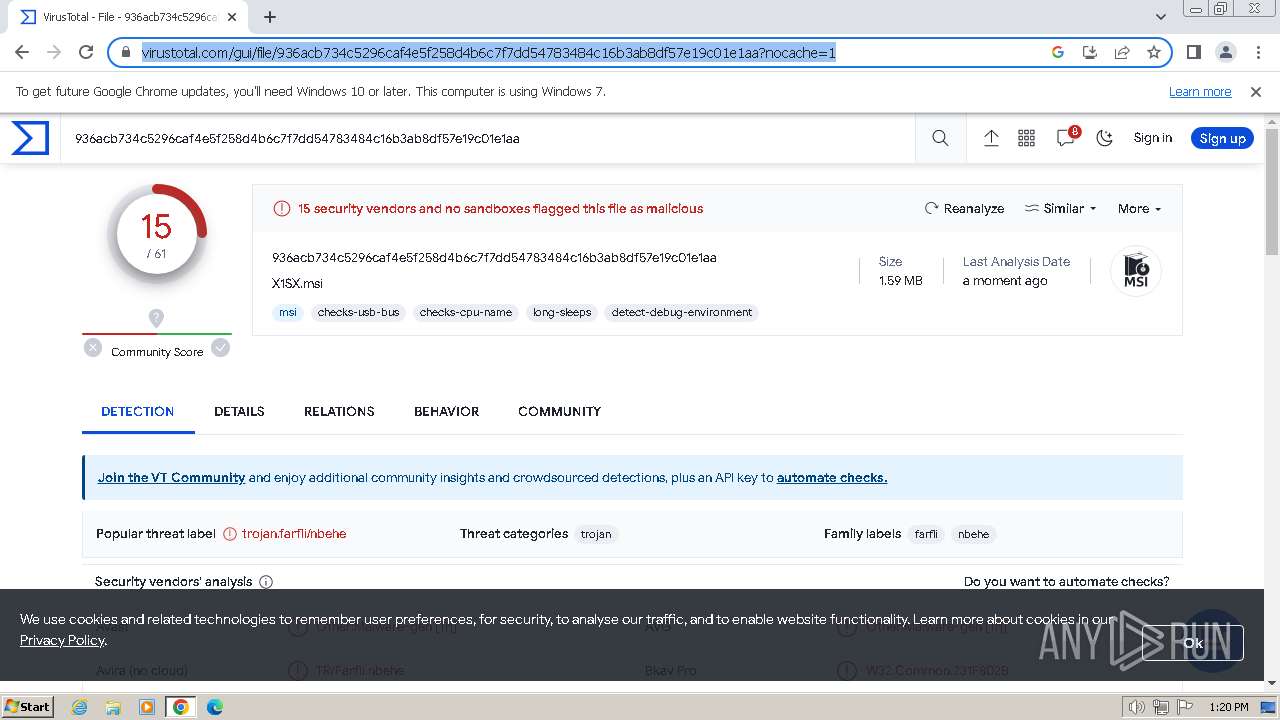Select the checks-cpu-name tag
The image size is (1280, 720).
[466, 312]
